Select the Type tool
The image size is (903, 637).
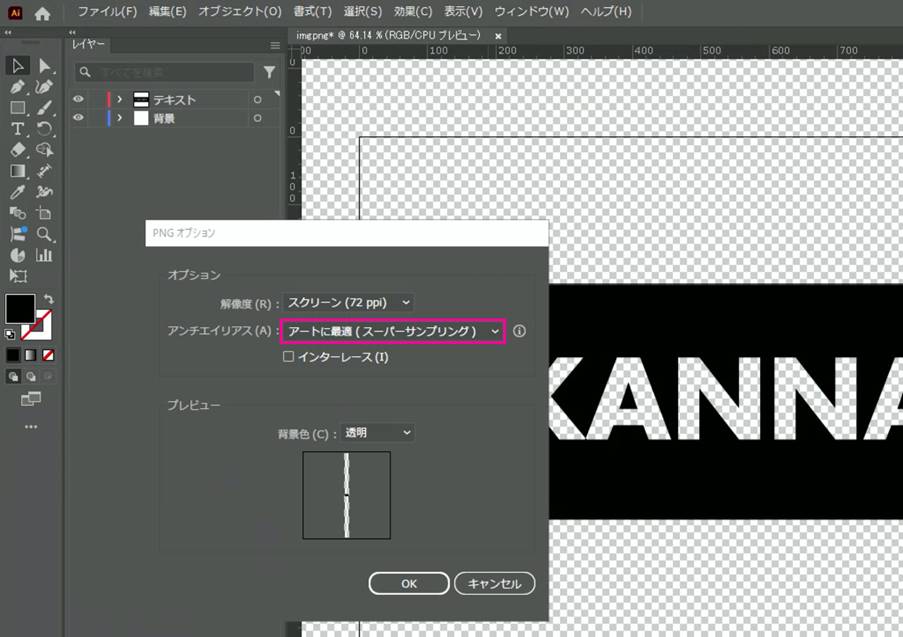[16, 128]
